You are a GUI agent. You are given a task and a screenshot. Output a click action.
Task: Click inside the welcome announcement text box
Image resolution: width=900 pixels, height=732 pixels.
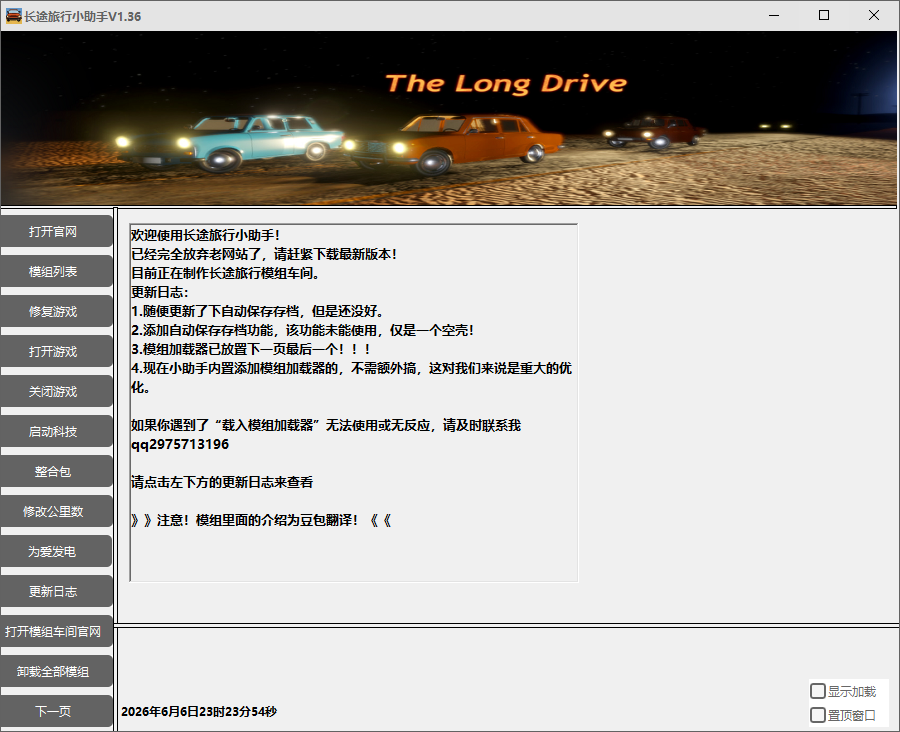[354, 402]
